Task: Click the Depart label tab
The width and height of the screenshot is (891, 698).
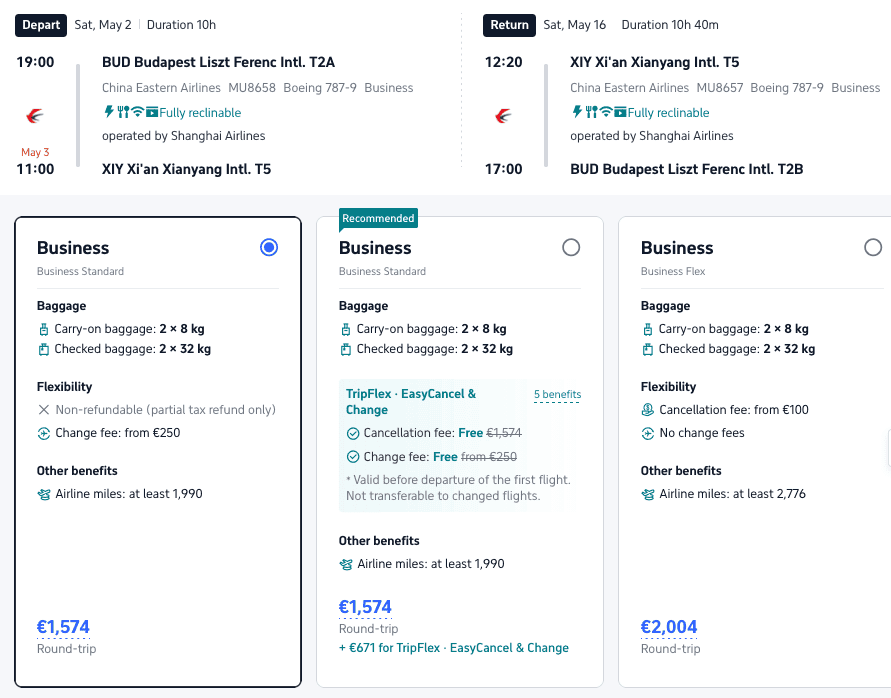Action: click(x=41, y=25)
